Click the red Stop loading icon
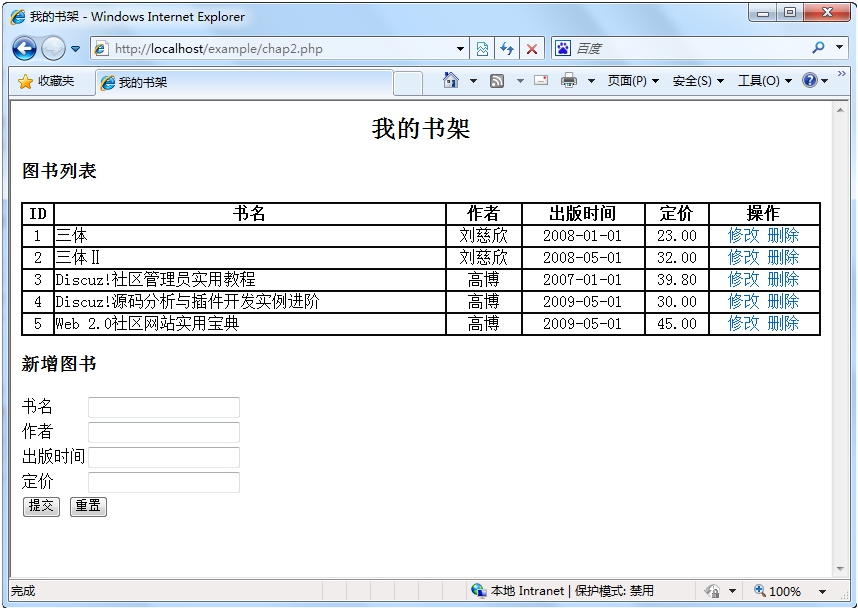The height and width of the screenshot is (610, 858). click(531, 49)
